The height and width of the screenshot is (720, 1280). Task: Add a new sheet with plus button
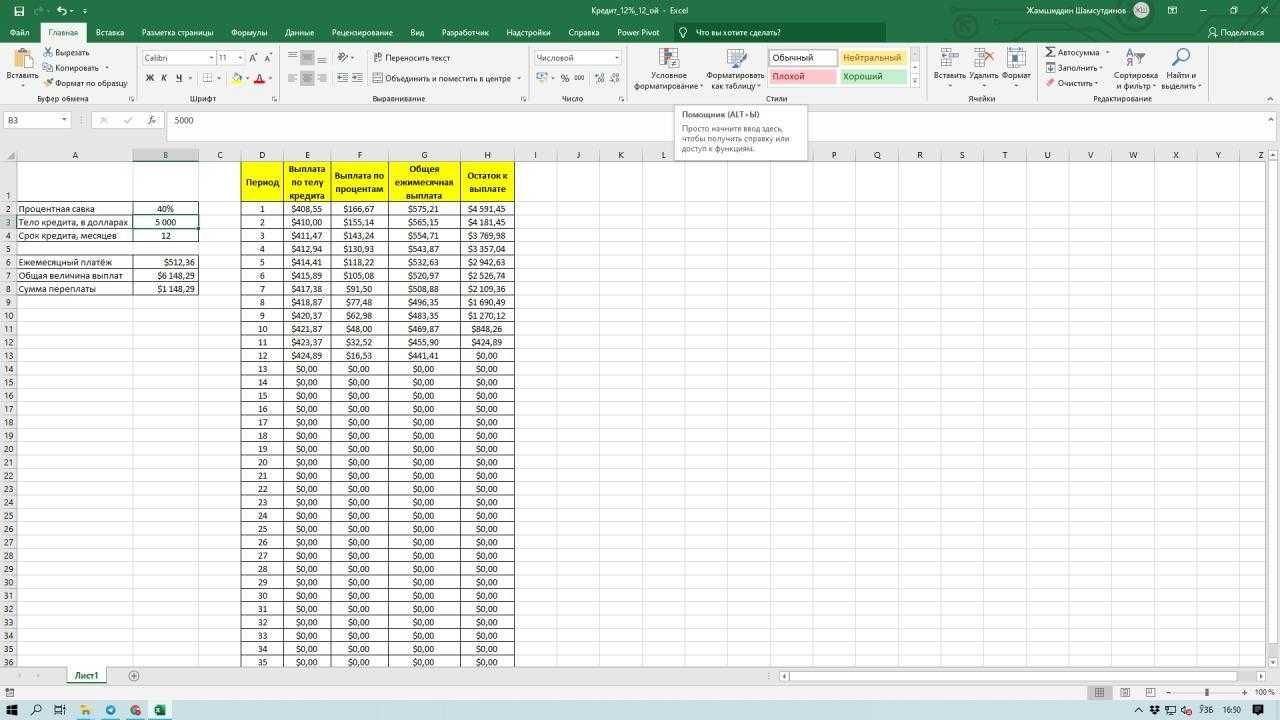(134, 676)
